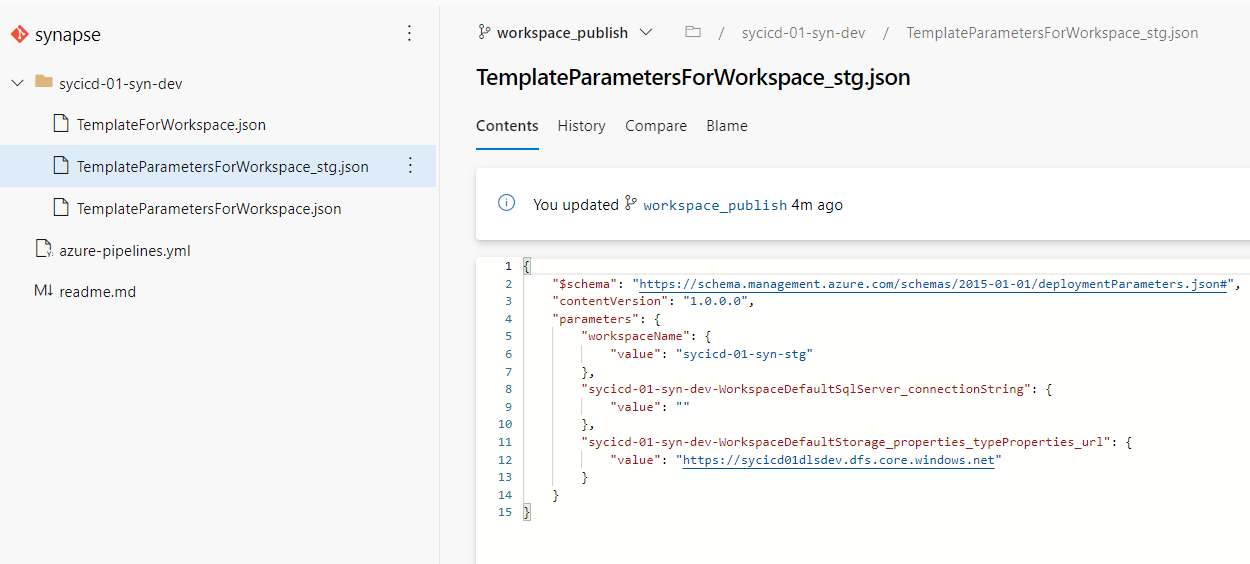Select TemplateParametersForWorkspace_stg.json in the tree
The width and height of the screenshot is (1250, 564).
222,167
